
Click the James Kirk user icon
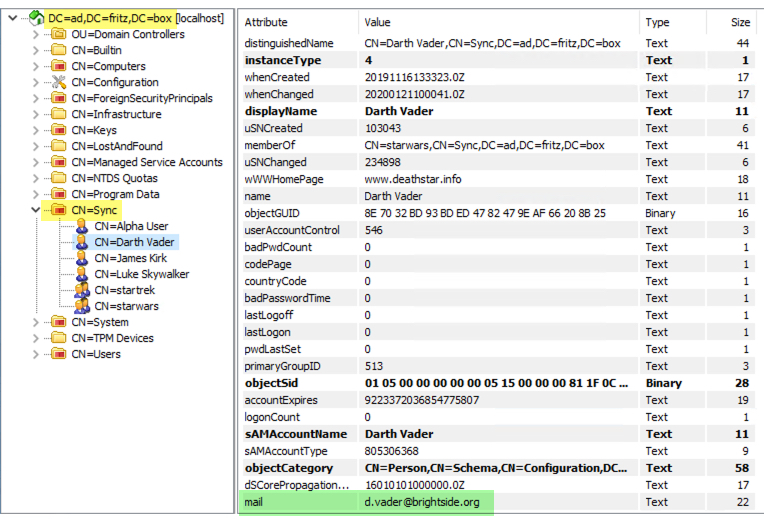click(x=82, y=258)
